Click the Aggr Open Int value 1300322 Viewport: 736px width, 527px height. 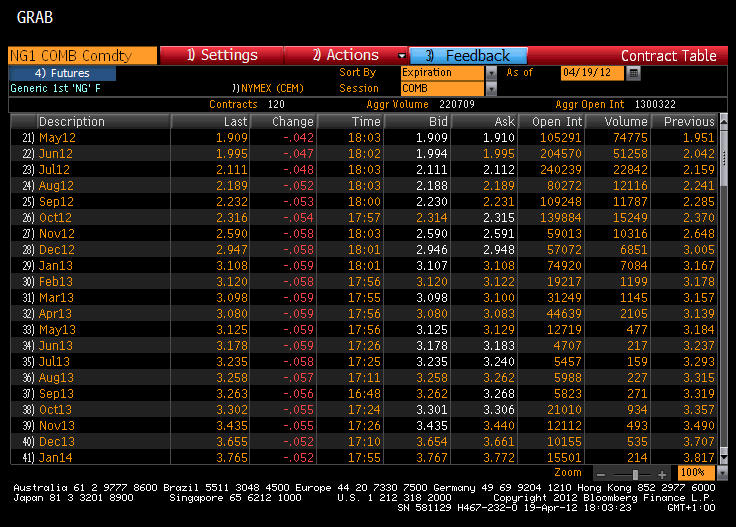pos(655,104)
